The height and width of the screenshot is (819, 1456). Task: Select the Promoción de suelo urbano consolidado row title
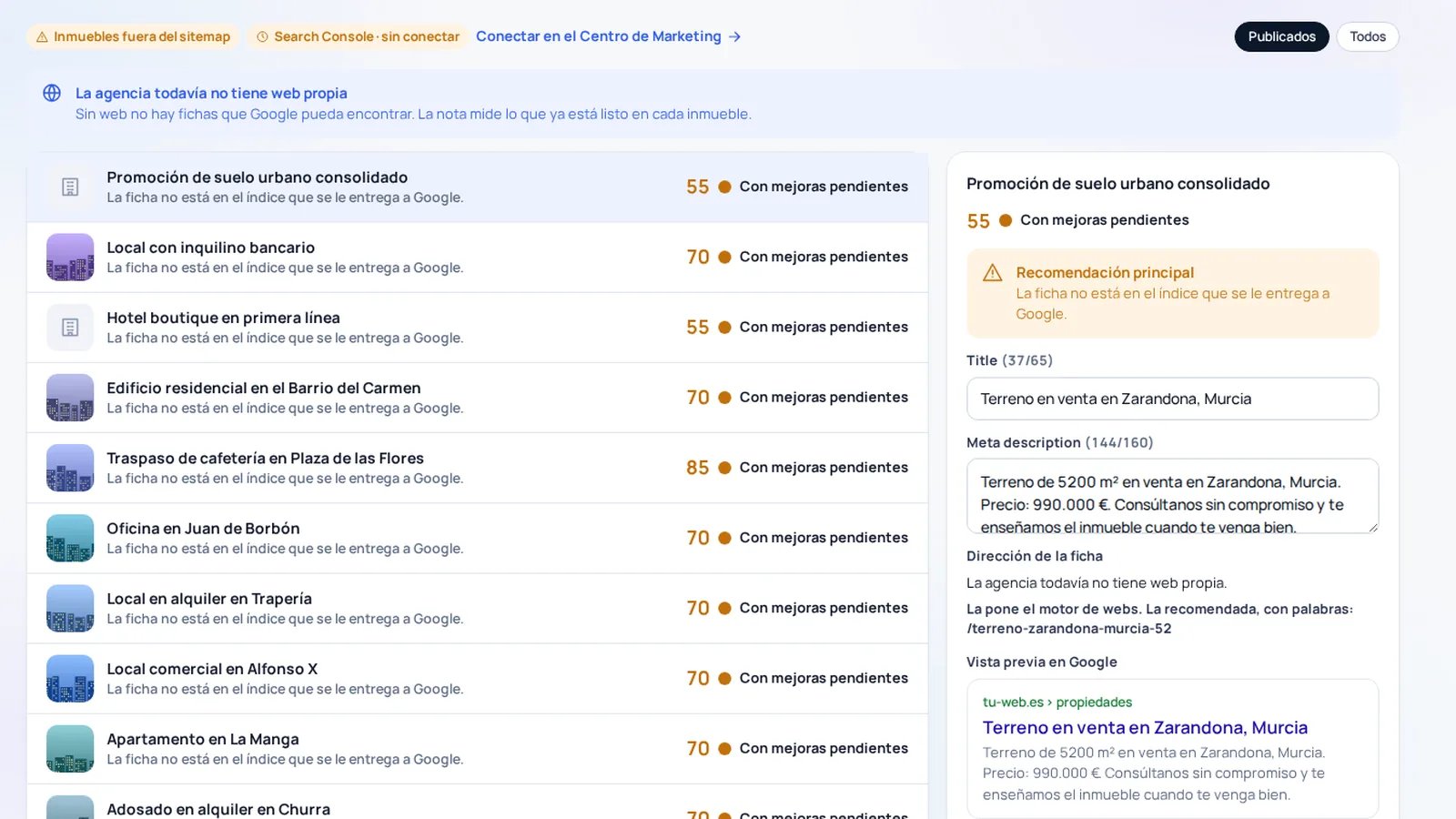click(258, 177)
